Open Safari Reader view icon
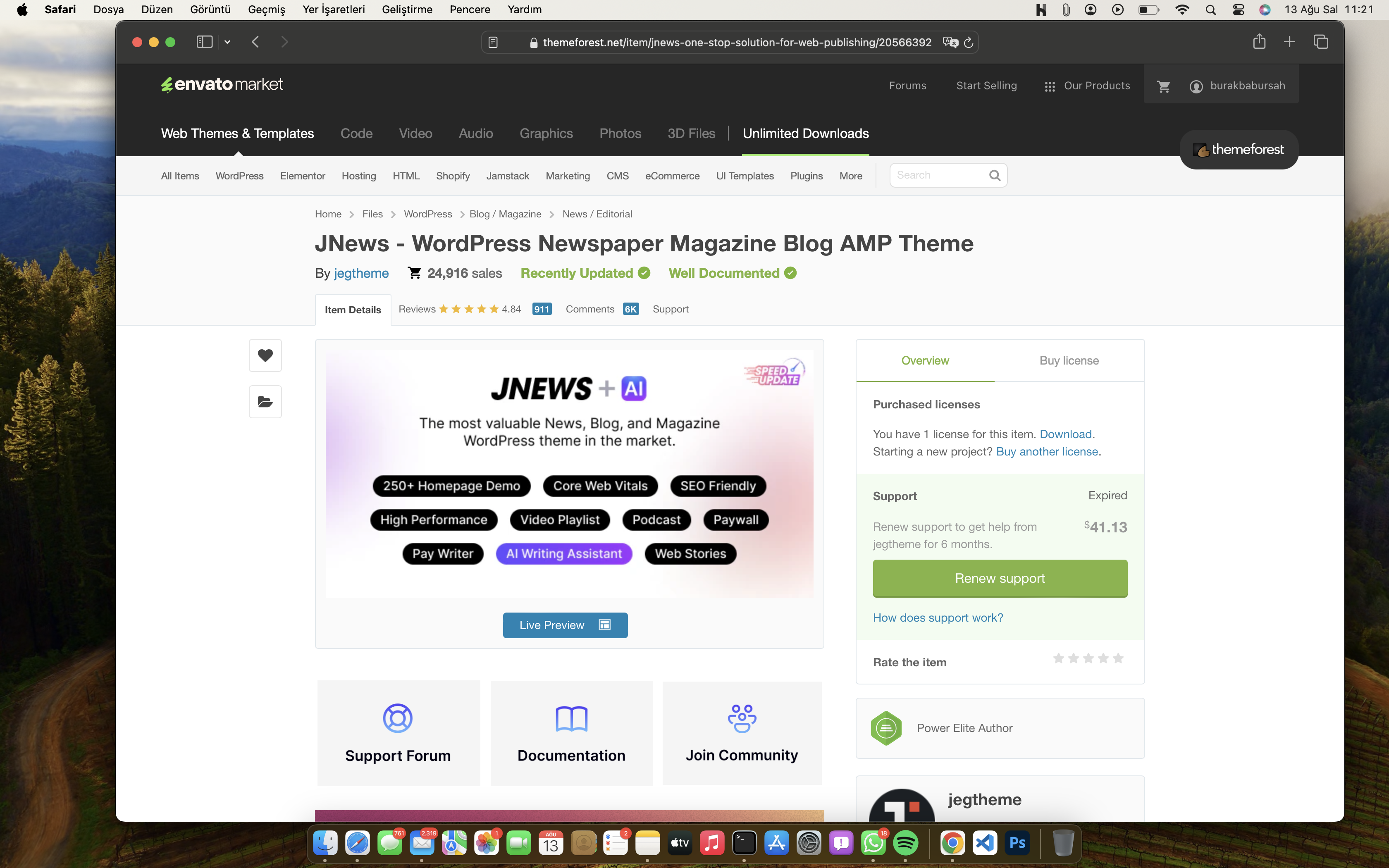 493,43
